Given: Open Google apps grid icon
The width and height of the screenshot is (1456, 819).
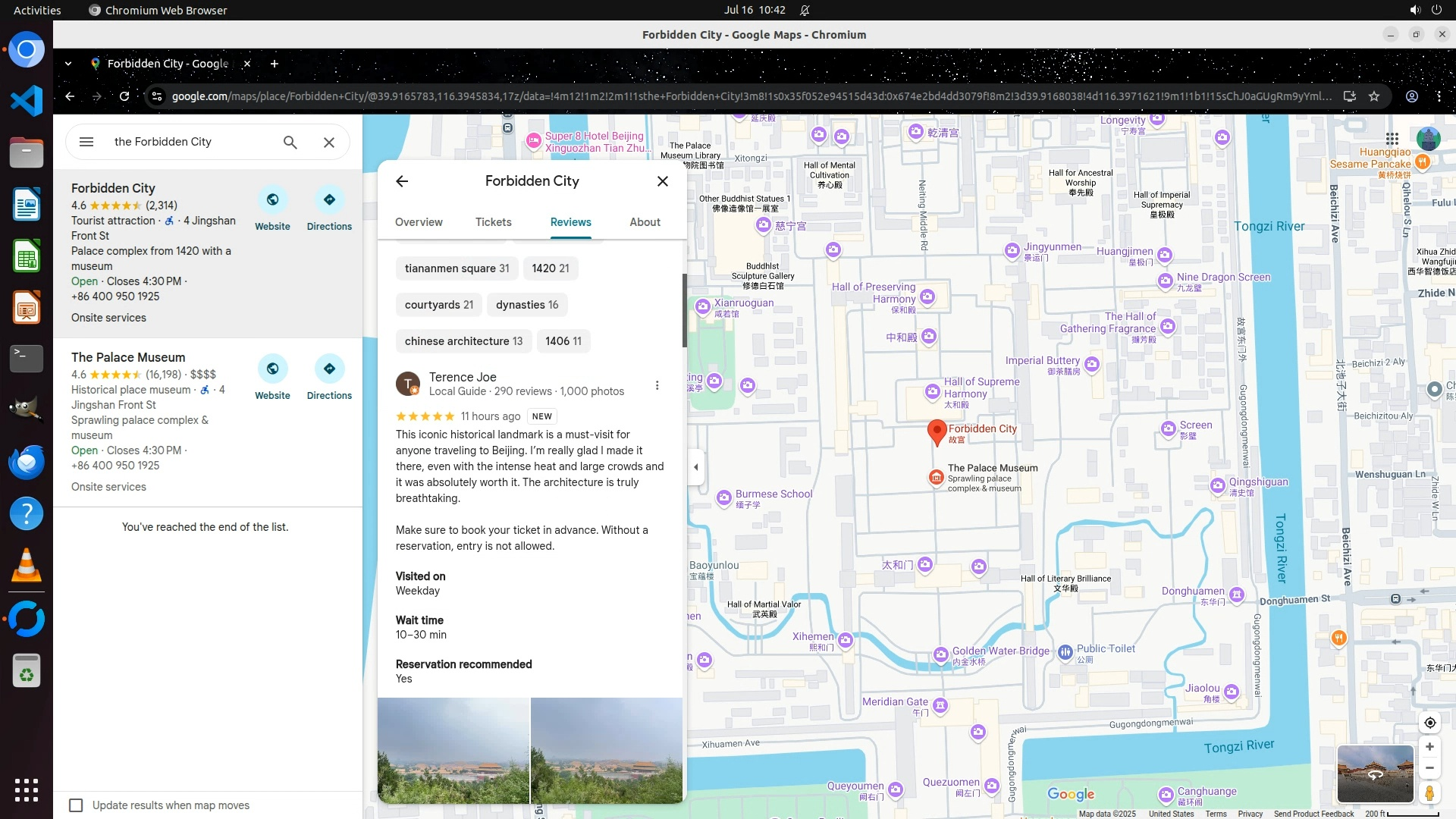Looking at the screenshot, I should tap(1392, 139).
